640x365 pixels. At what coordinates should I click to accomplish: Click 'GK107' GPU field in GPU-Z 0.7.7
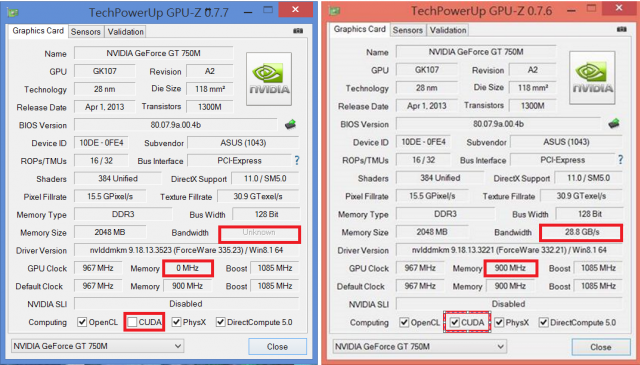click(x=104, y=71)
